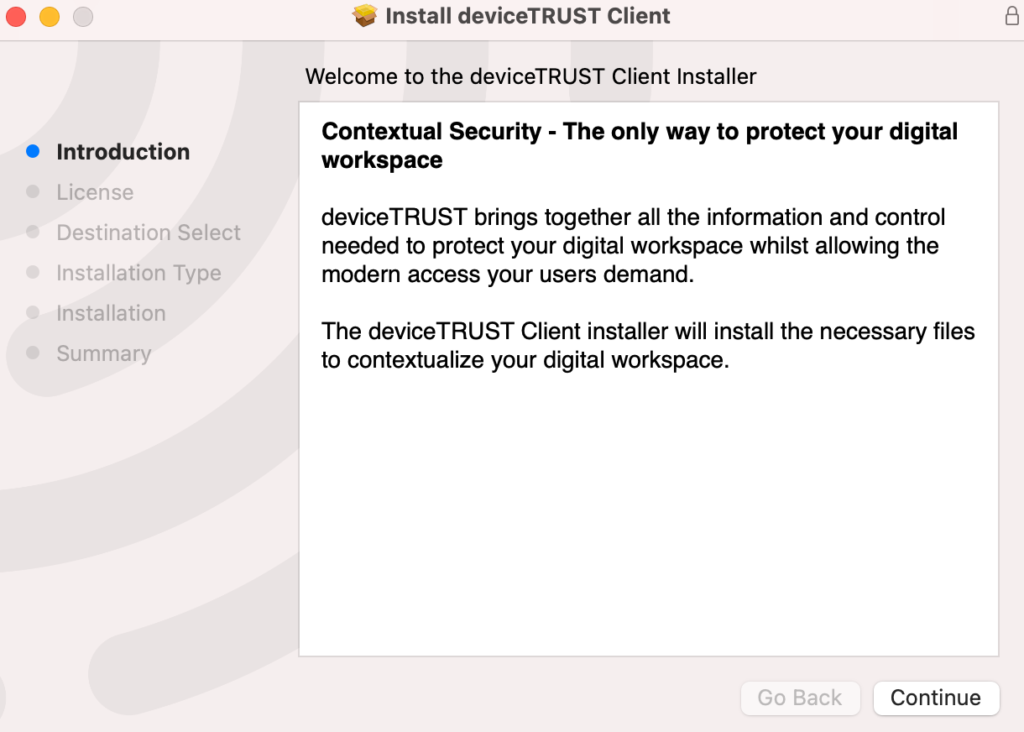Minimize the installer window
Viewport: 1024px width, 732px height.
[48, 16]
